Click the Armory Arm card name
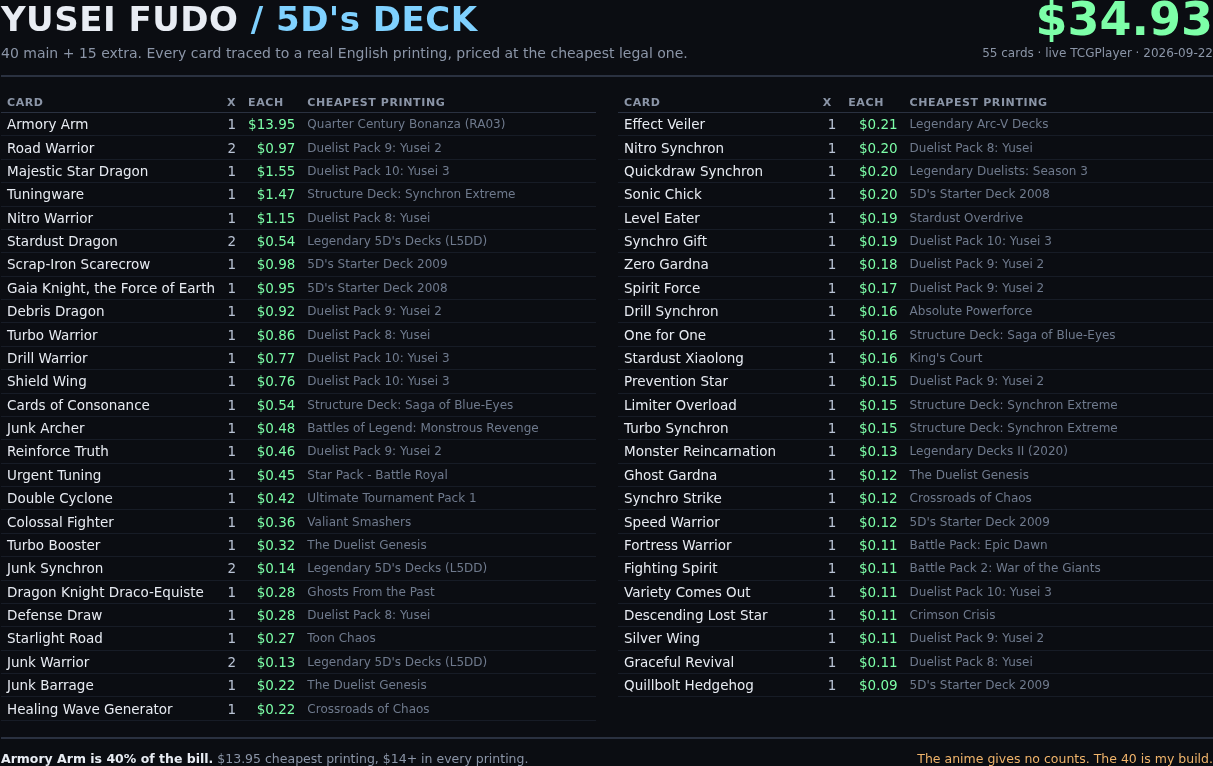Viewport: 1213px width, 766px height. (x=47, y=124)
